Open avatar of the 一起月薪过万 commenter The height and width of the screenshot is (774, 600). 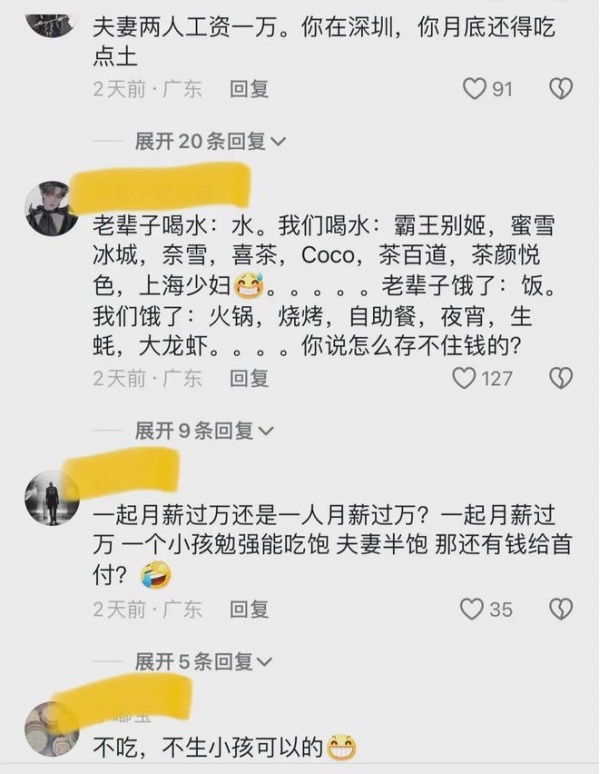pyautogui.click(x=52, y=498)
